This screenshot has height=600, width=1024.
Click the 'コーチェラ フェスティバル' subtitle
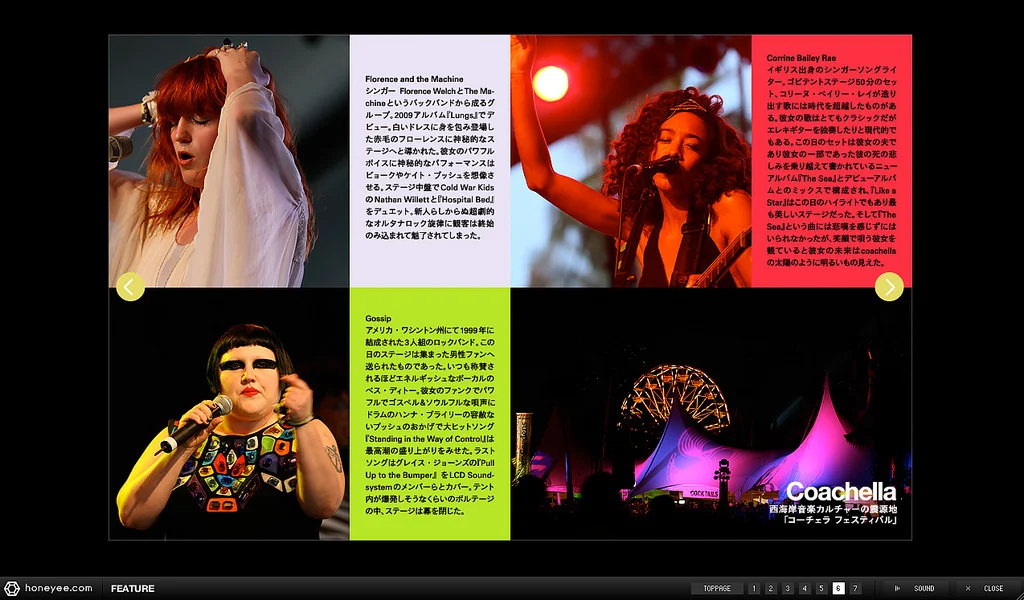pyautogui.click(x=840, y=520)
